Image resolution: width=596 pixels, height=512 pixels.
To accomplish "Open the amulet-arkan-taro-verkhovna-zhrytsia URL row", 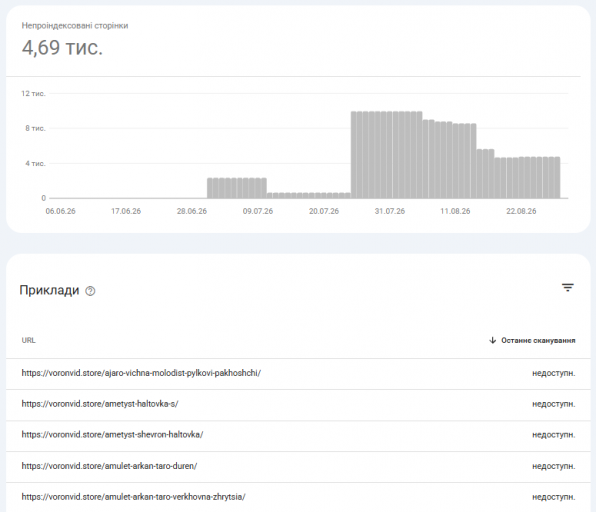I will (298, 498).
